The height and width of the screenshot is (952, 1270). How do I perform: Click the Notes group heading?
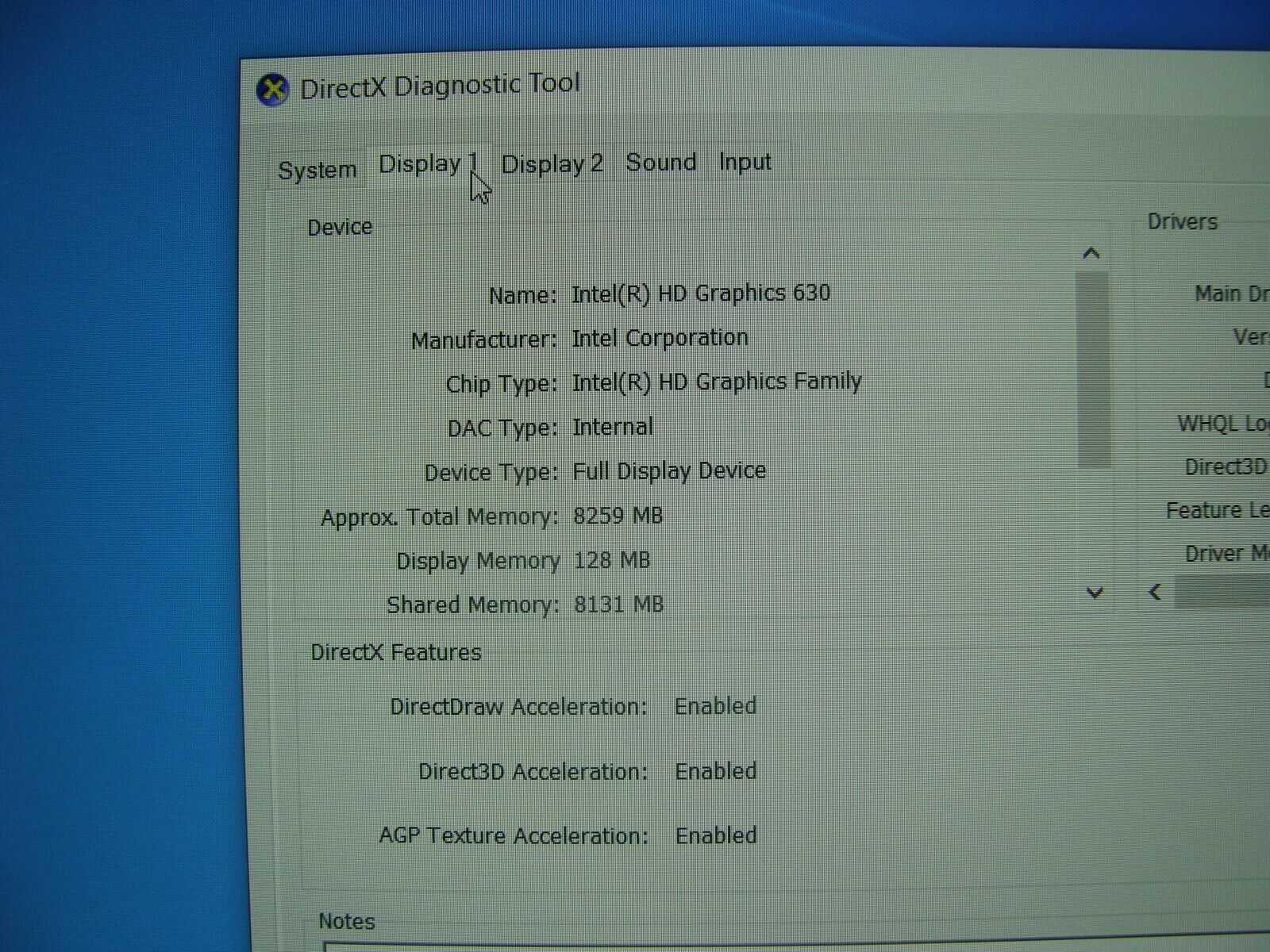pyautogui.click(x=347, y=921)
